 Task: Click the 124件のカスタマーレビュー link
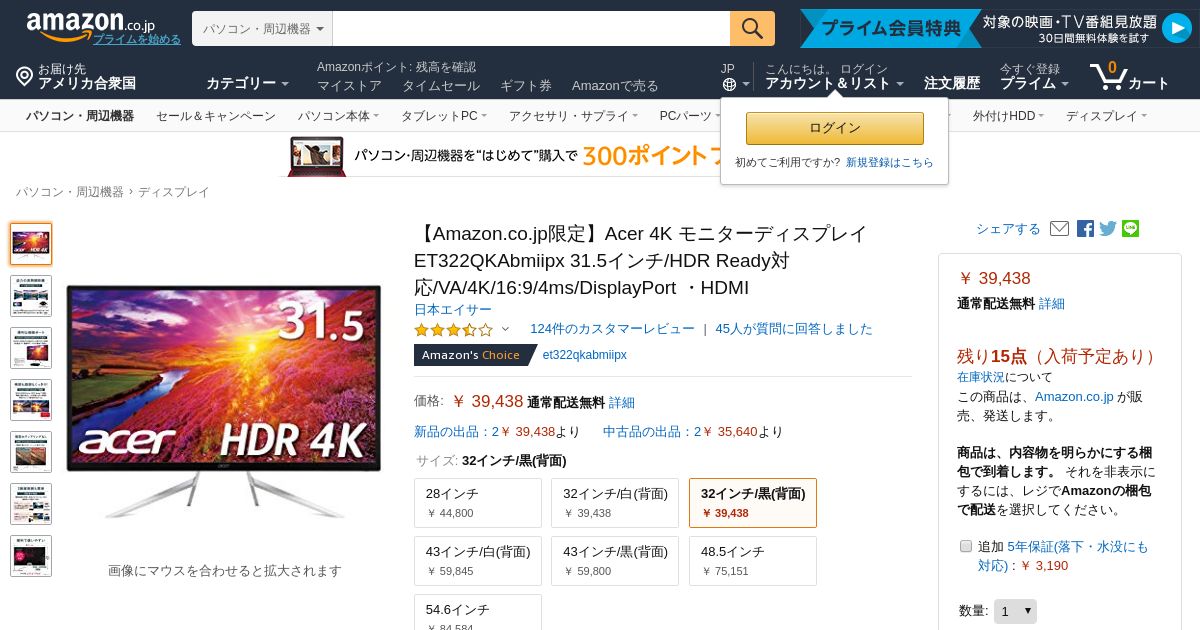coord(612,329)
